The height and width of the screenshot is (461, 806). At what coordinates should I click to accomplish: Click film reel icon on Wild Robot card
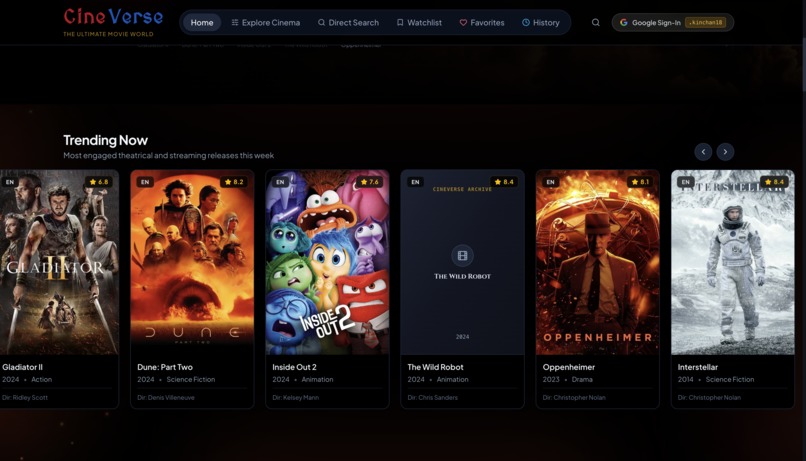point(462,255)
